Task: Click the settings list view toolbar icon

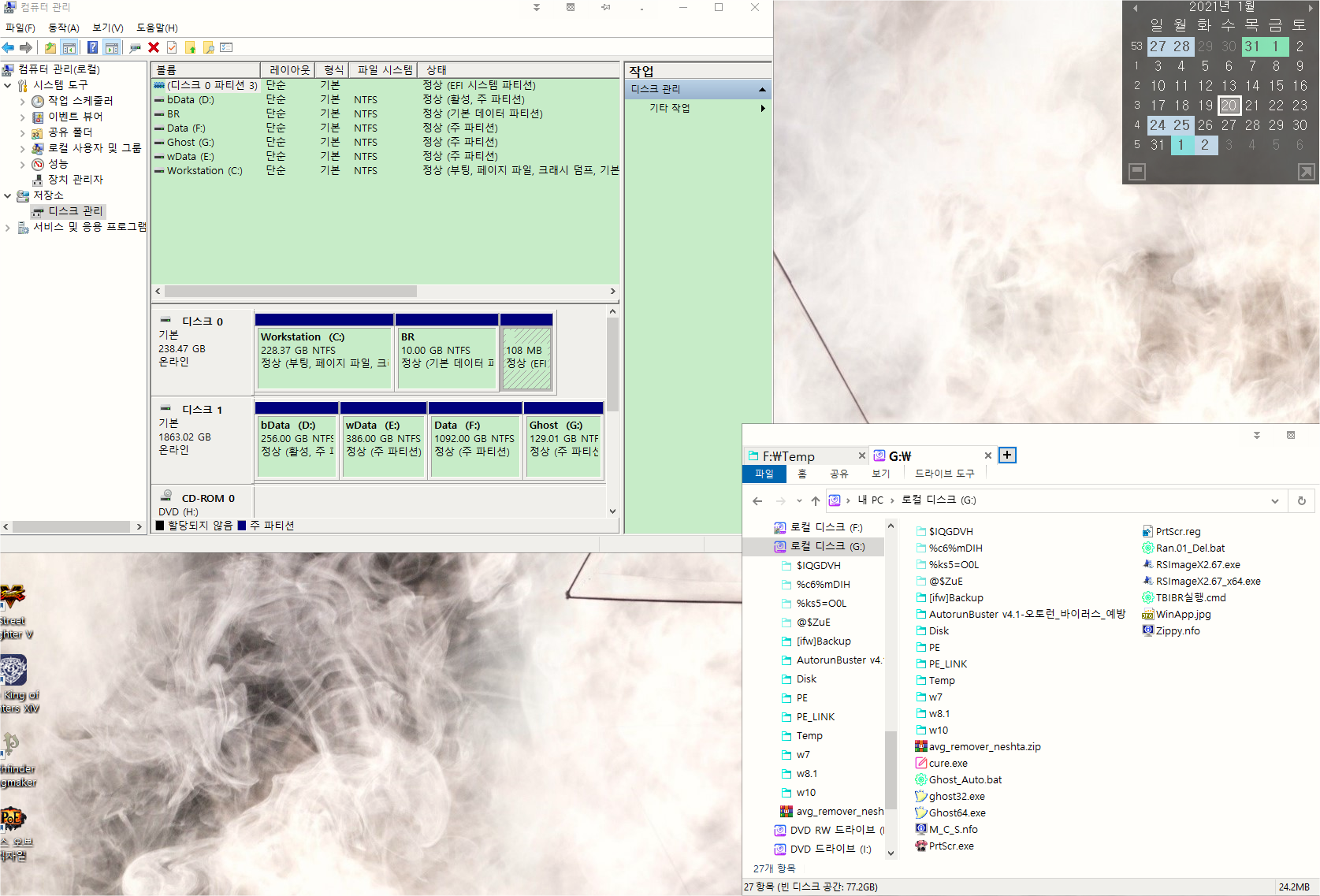Action: tap(227, 47)
